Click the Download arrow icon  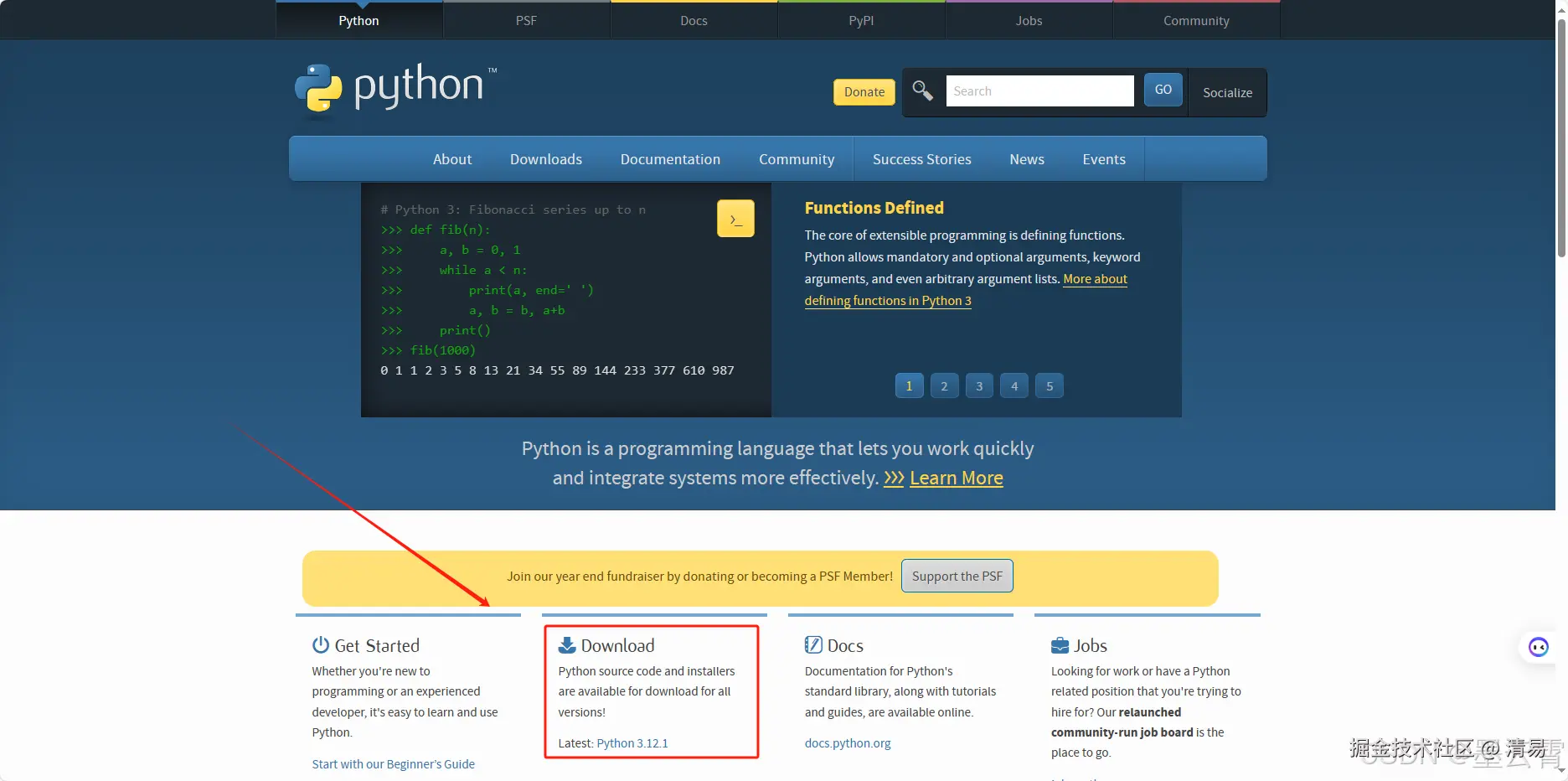tap(567, 645)
